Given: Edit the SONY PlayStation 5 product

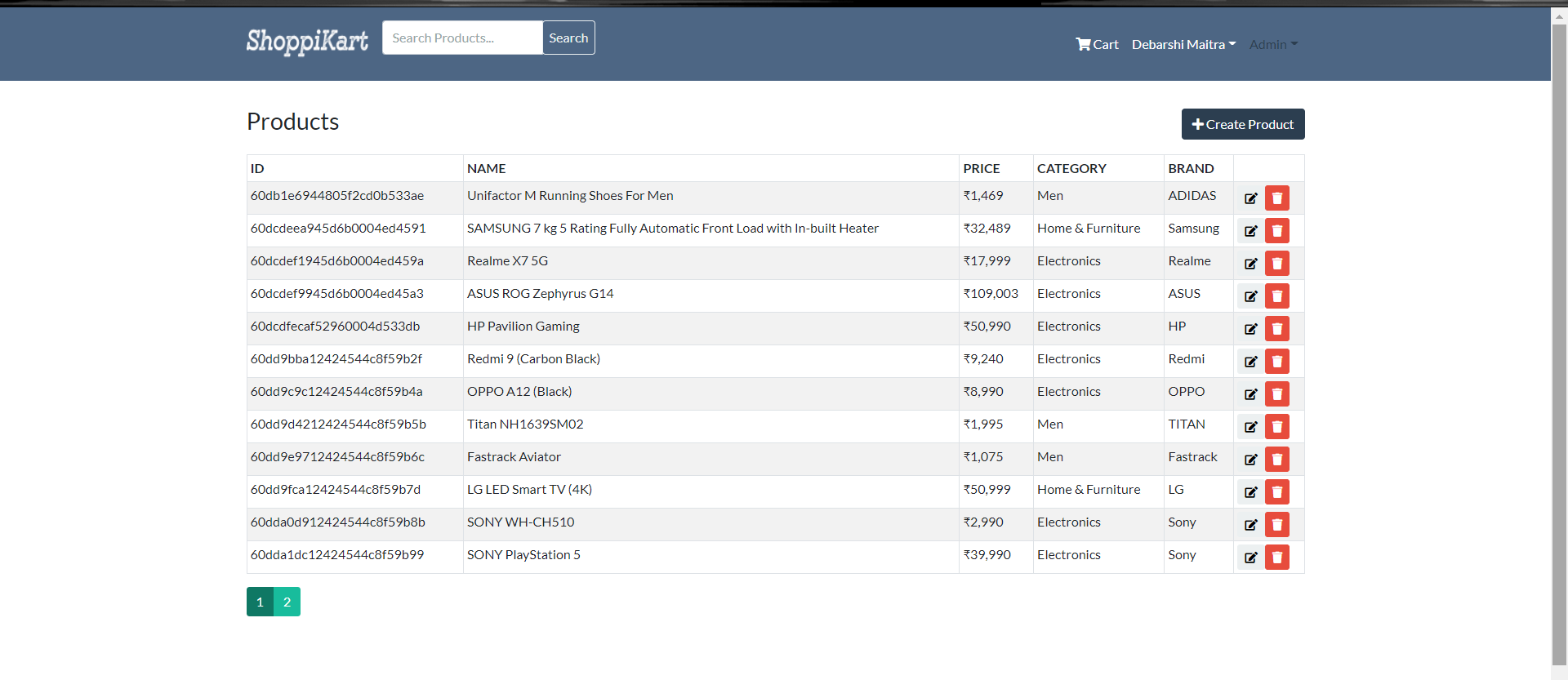Looking at the screenshot, I should coord(1250,558).
